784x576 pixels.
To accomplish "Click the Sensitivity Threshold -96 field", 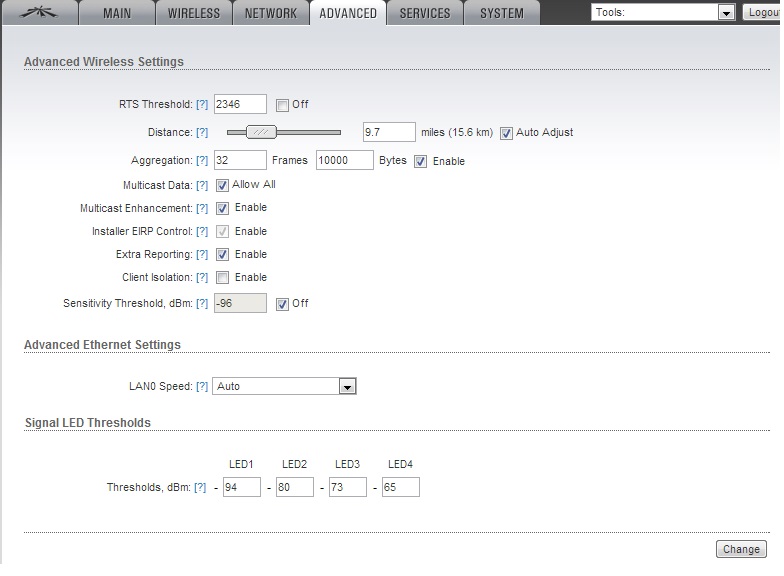I will point(240,303).
